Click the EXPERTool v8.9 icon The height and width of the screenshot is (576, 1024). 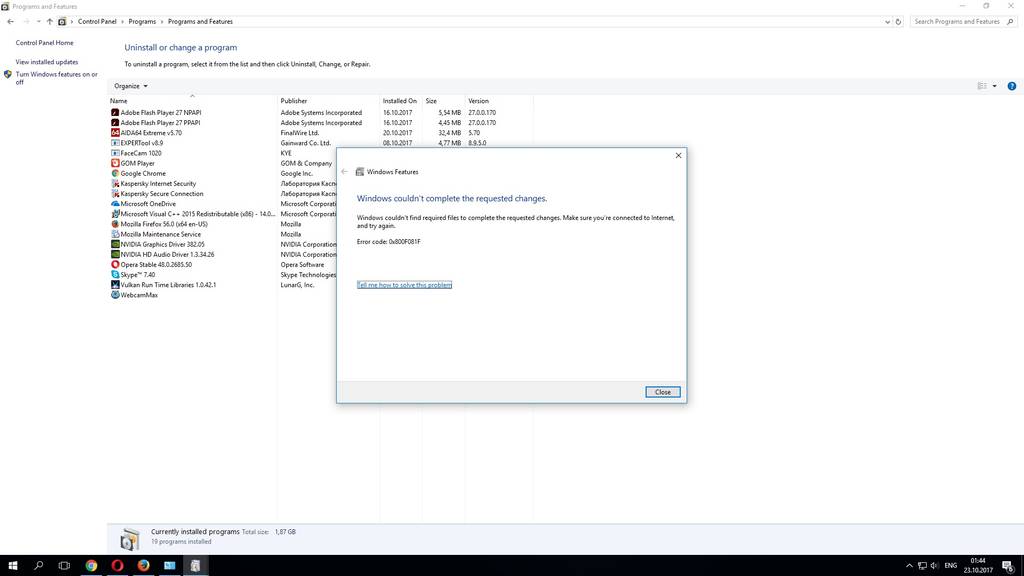pos(115,143)
